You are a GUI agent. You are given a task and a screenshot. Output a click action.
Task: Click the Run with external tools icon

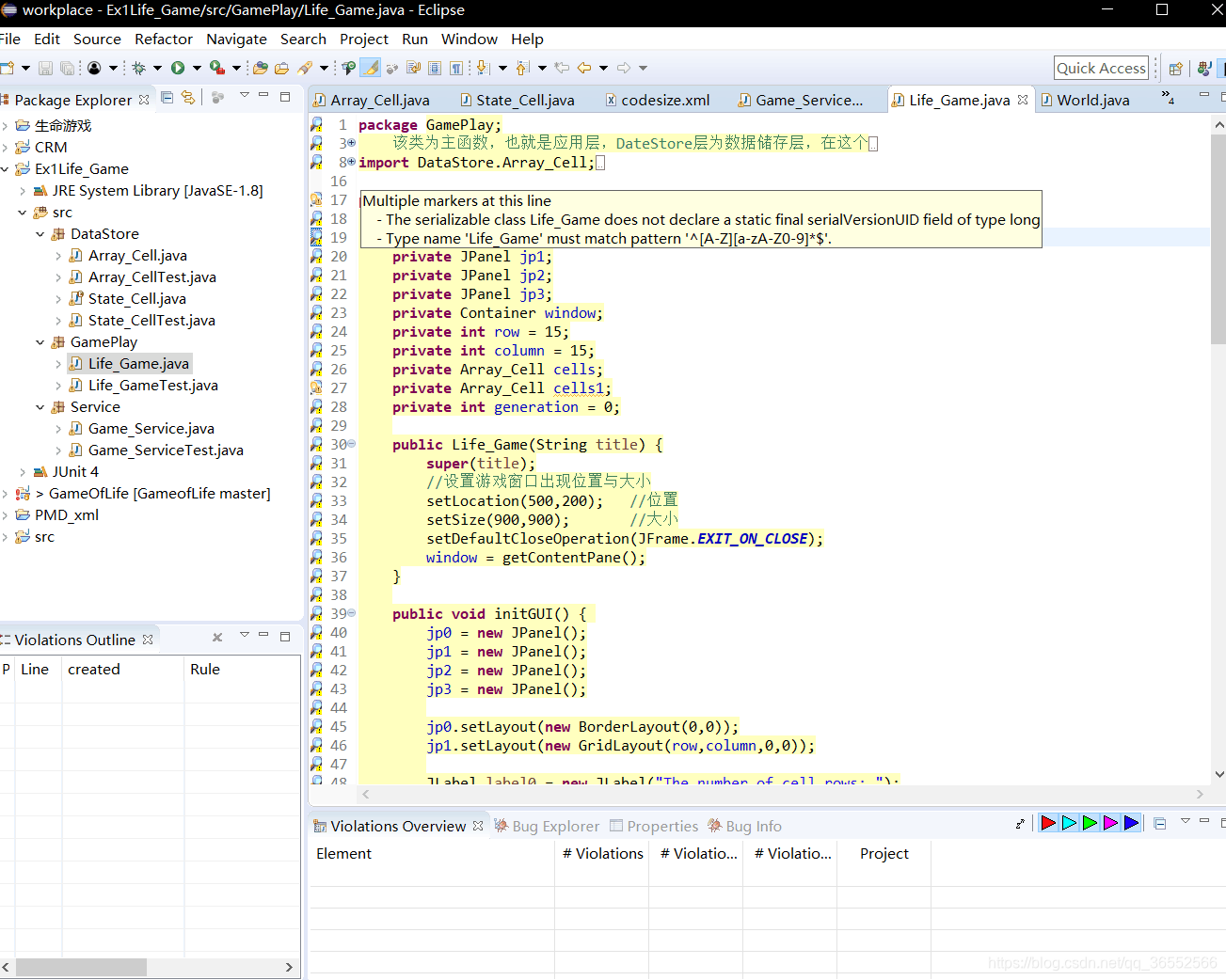[216, 68]
